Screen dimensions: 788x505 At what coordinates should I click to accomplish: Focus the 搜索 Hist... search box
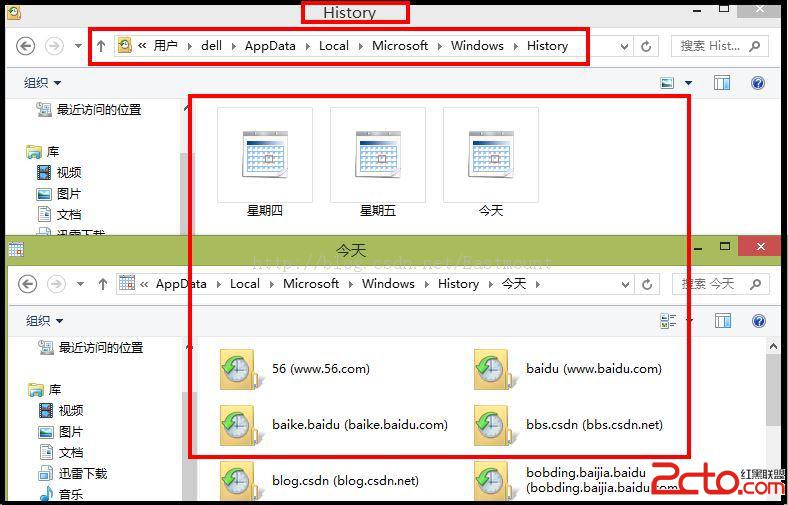(x=720, y=46)
